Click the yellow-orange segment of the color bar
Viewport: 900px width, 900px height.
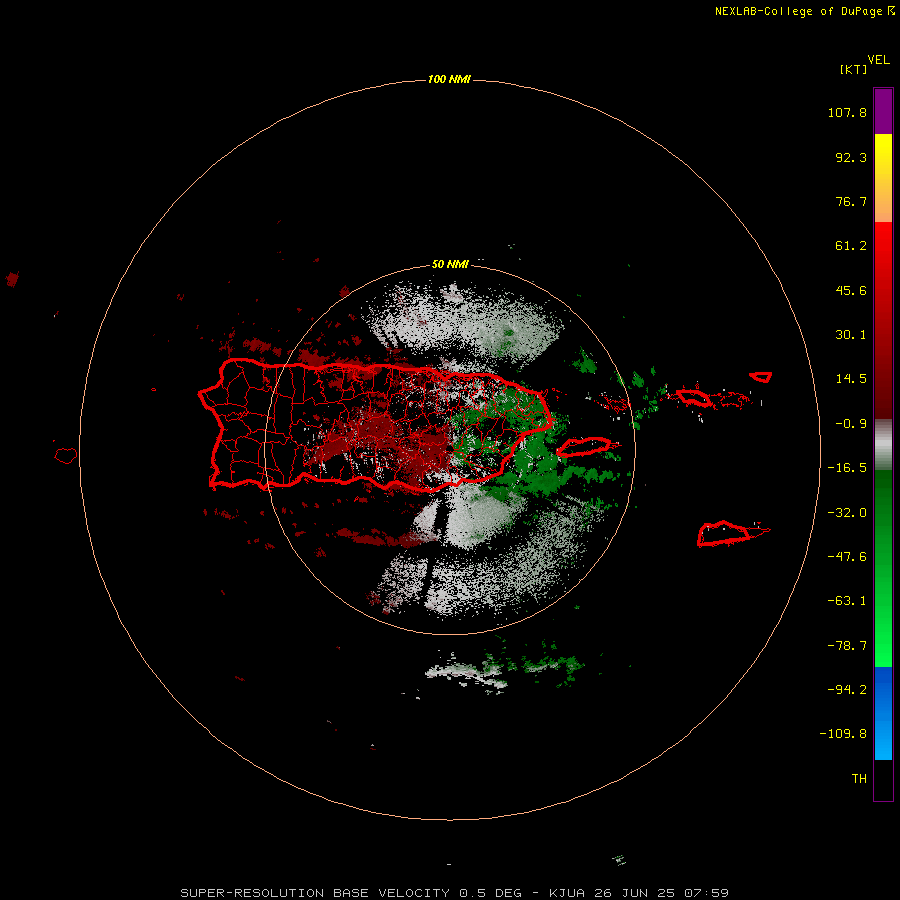tap(883, 178)
